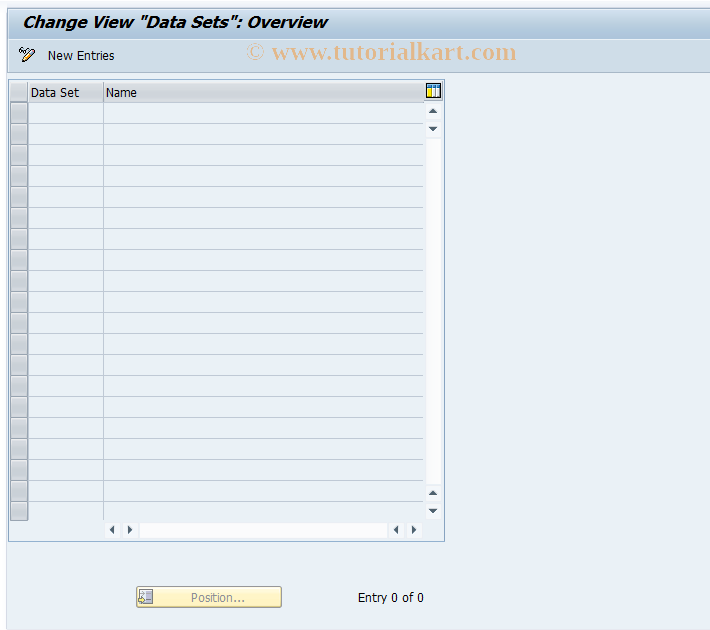The image size is (710, 630).
Task: Click the change/display pencil icon
Action: (27, 55)
